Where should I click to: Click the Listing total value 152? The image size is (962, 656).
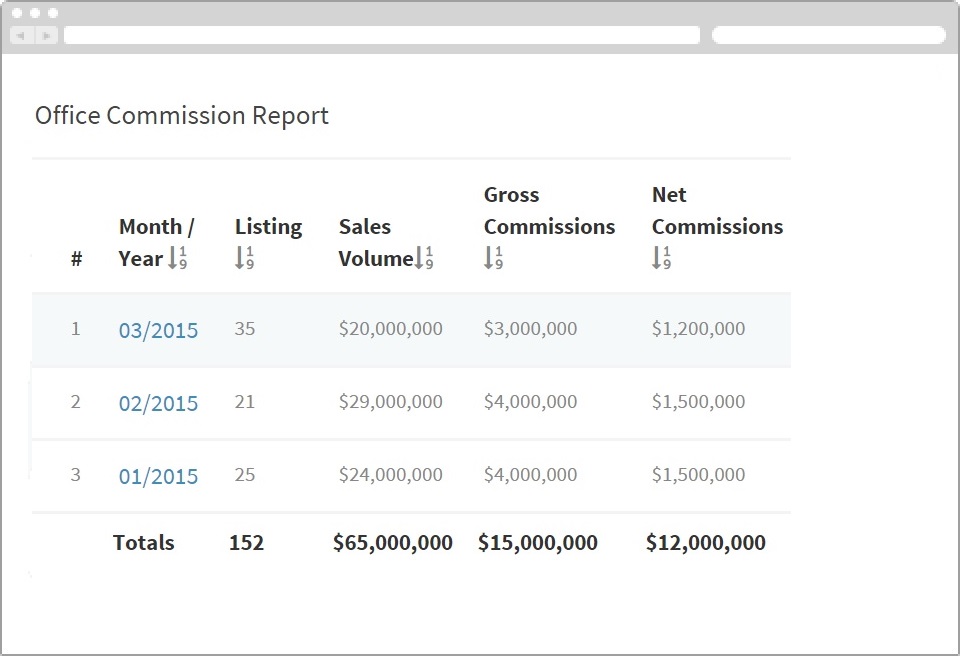[x=246, y=543]
